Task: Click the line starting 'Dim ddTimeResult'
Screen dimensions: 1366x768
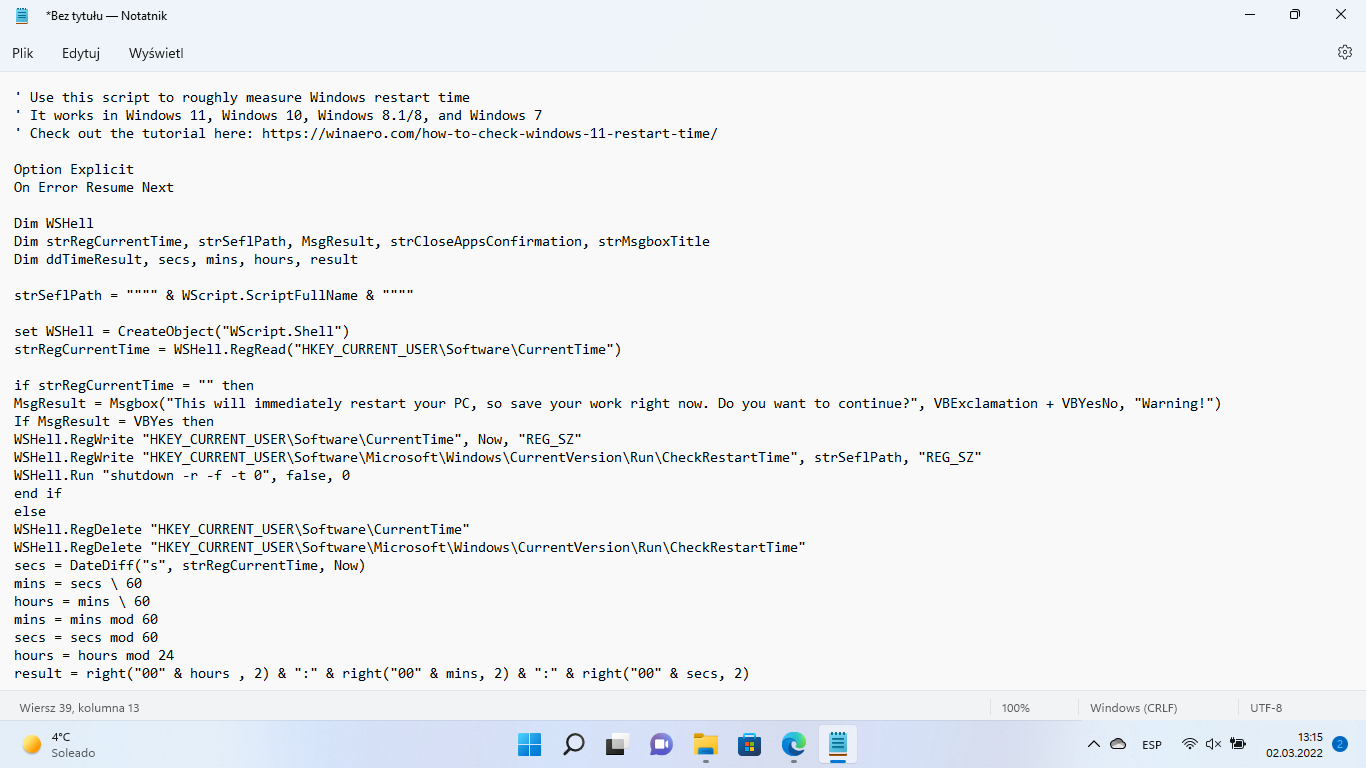Action: pos(186,259)
